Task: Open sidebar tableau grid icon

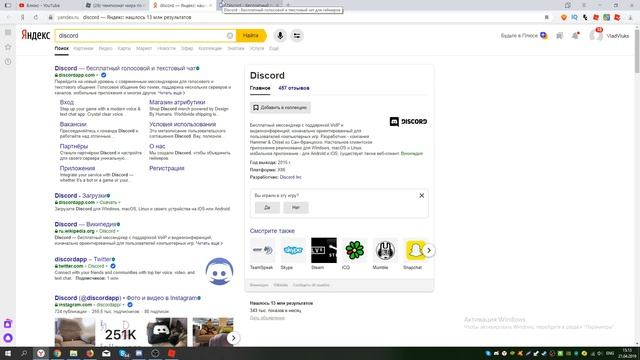Action: [8, 32]
